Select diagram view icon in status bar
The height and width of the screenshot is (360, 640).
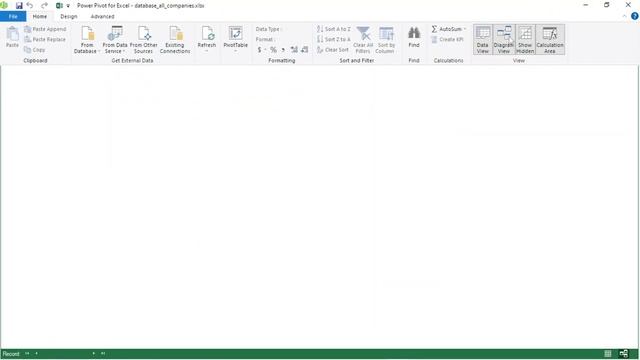[x=623, y=353]
